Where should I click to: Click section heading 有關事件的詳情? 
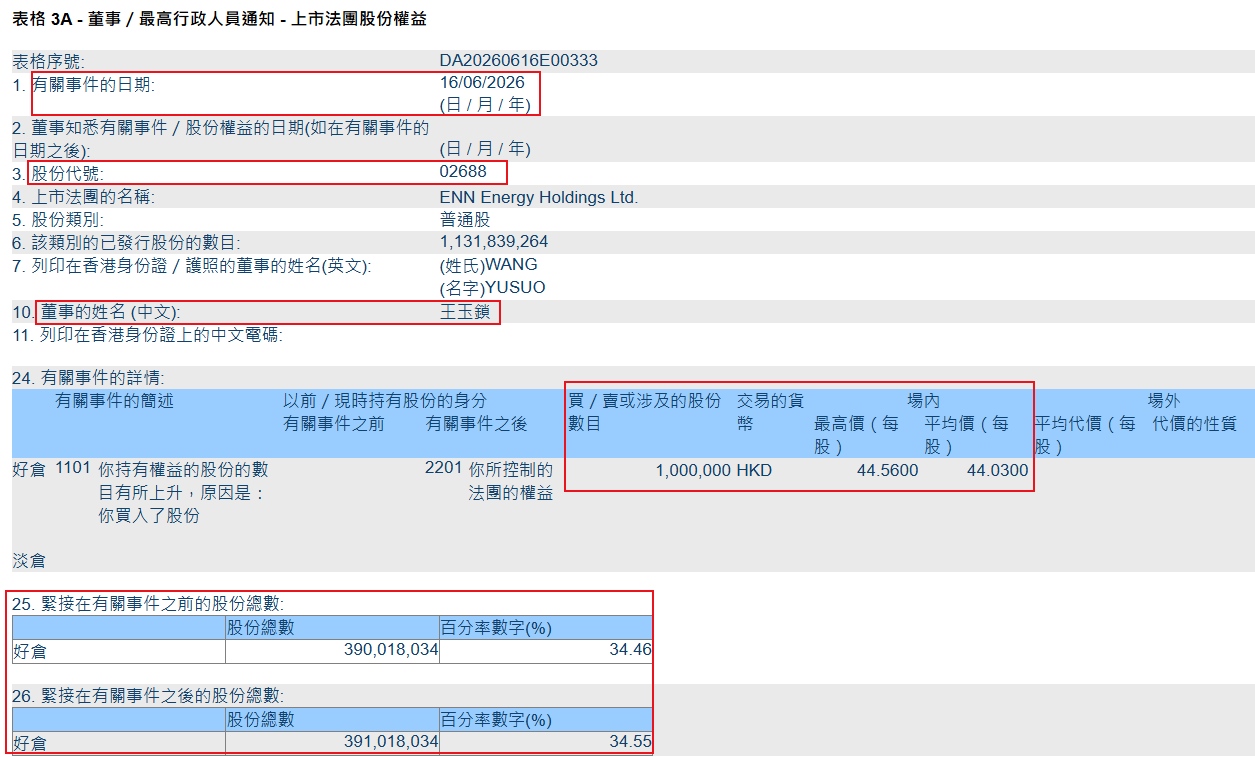click(x=102, y=378)
